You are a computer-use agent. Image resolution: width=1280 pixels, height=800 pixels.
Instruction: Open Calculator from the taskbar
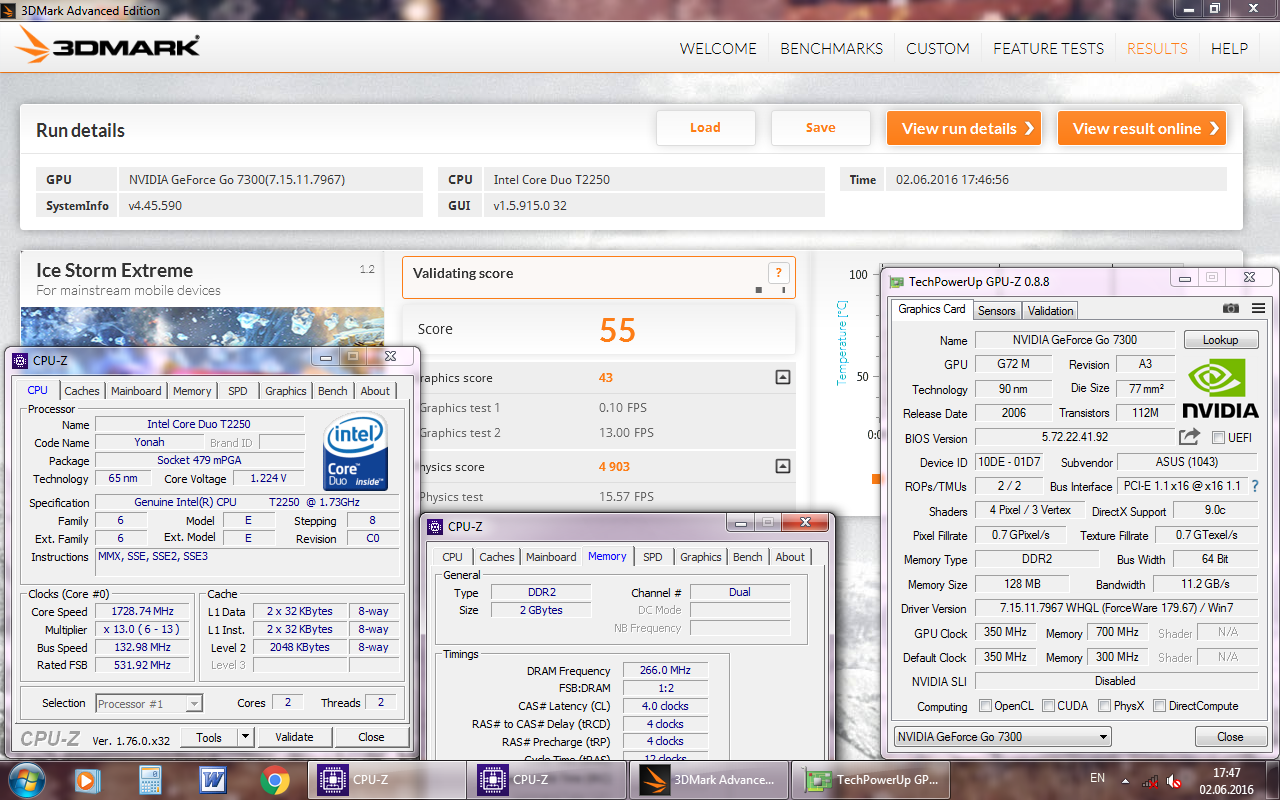click(x=151, y=779)
